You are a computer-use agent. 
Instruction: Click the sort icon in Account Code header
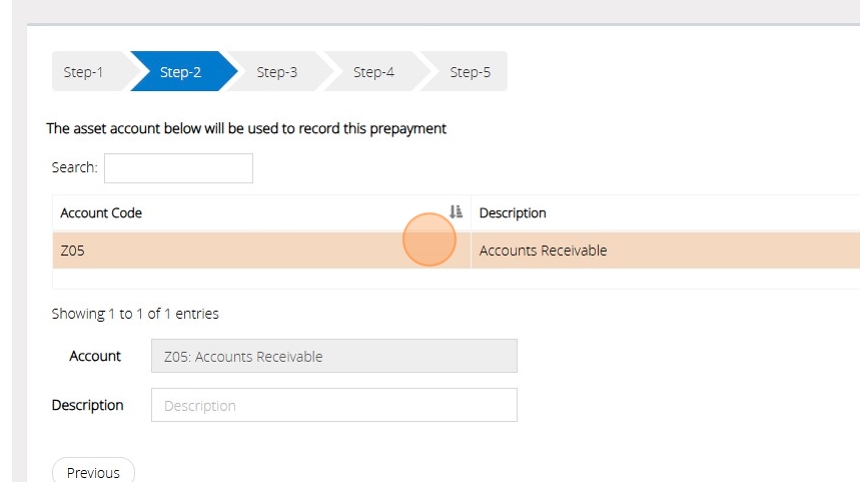click(456, 212)
